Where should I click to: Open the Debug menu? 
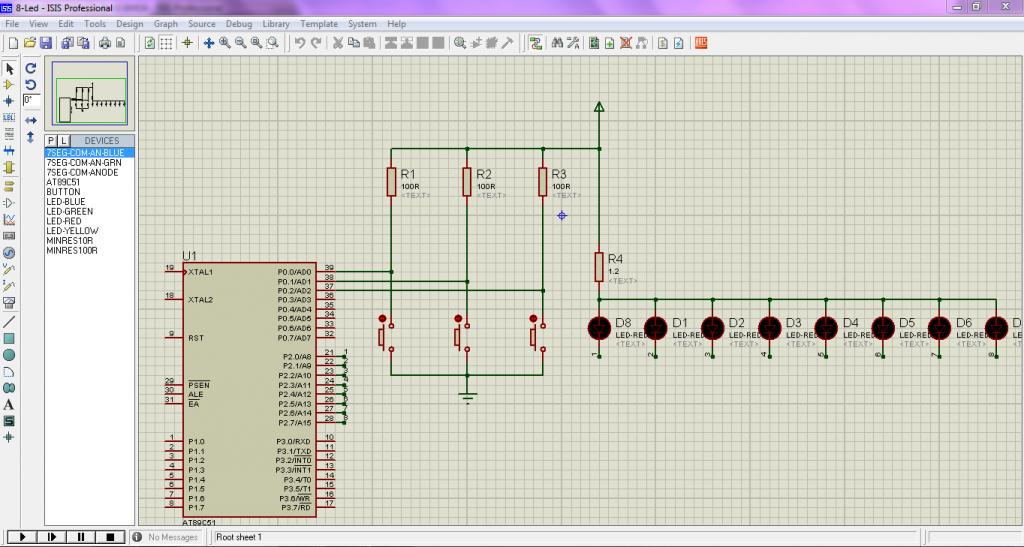(238, 23)
